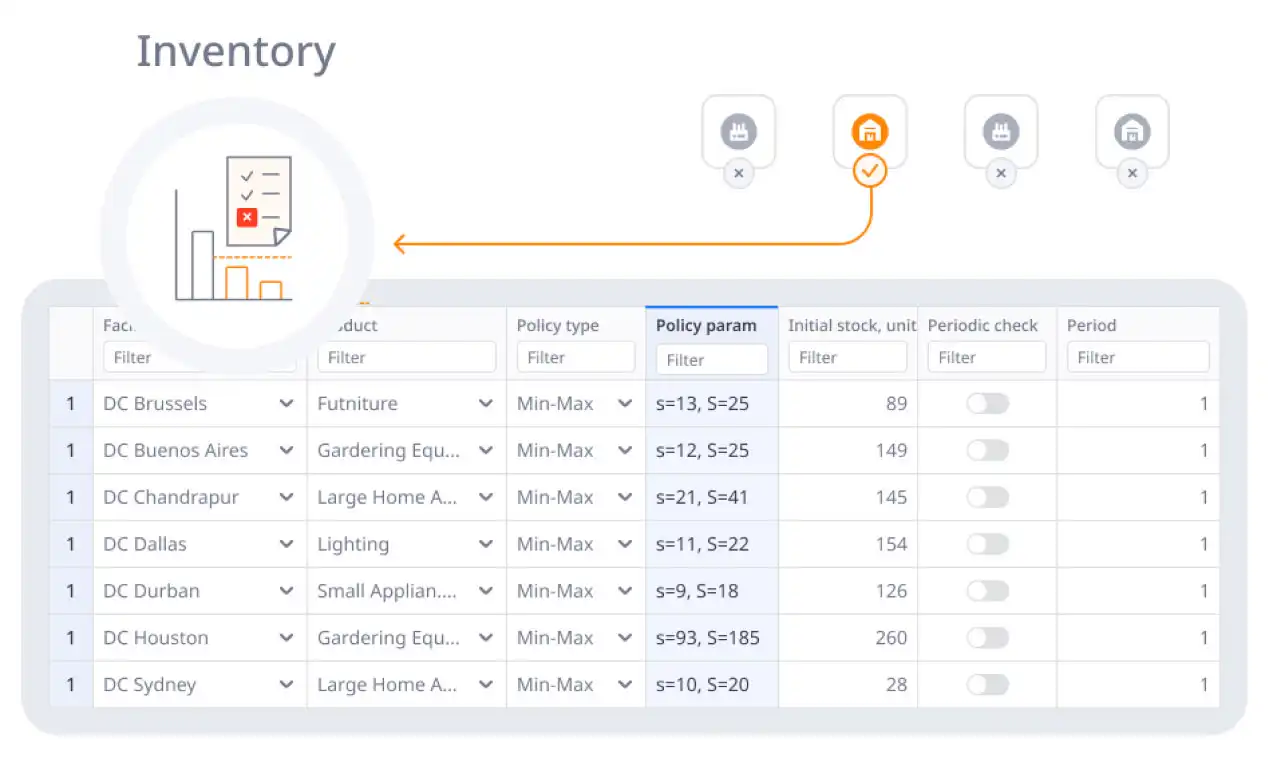
Task: Click the first gray factory icon
Action: point(738,131)
